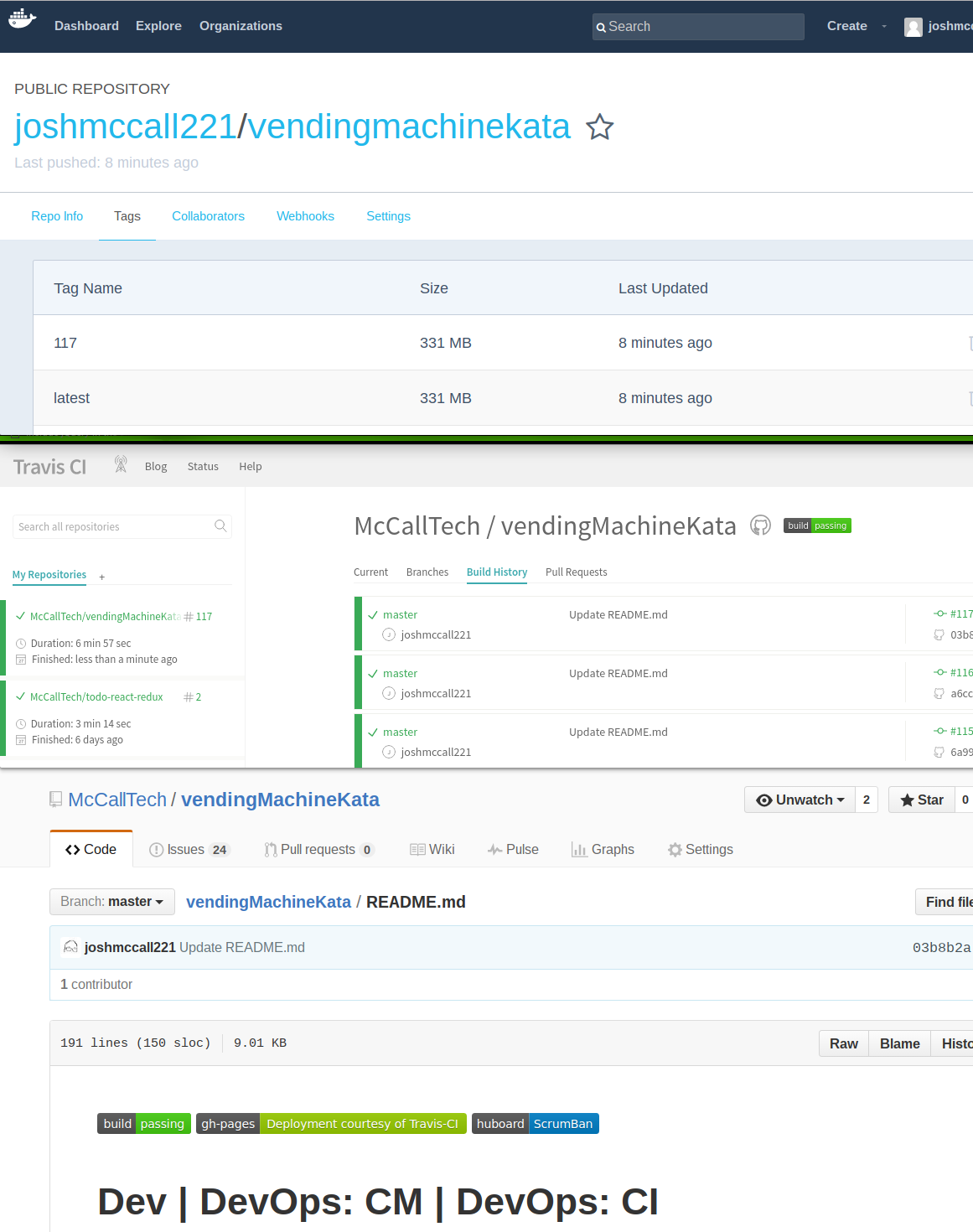Viewport: 973px width, 1232px height.
Task: Open the McCallTech/todo-react-redux repository
Action: pyautogui.click(x=97, y=696)
